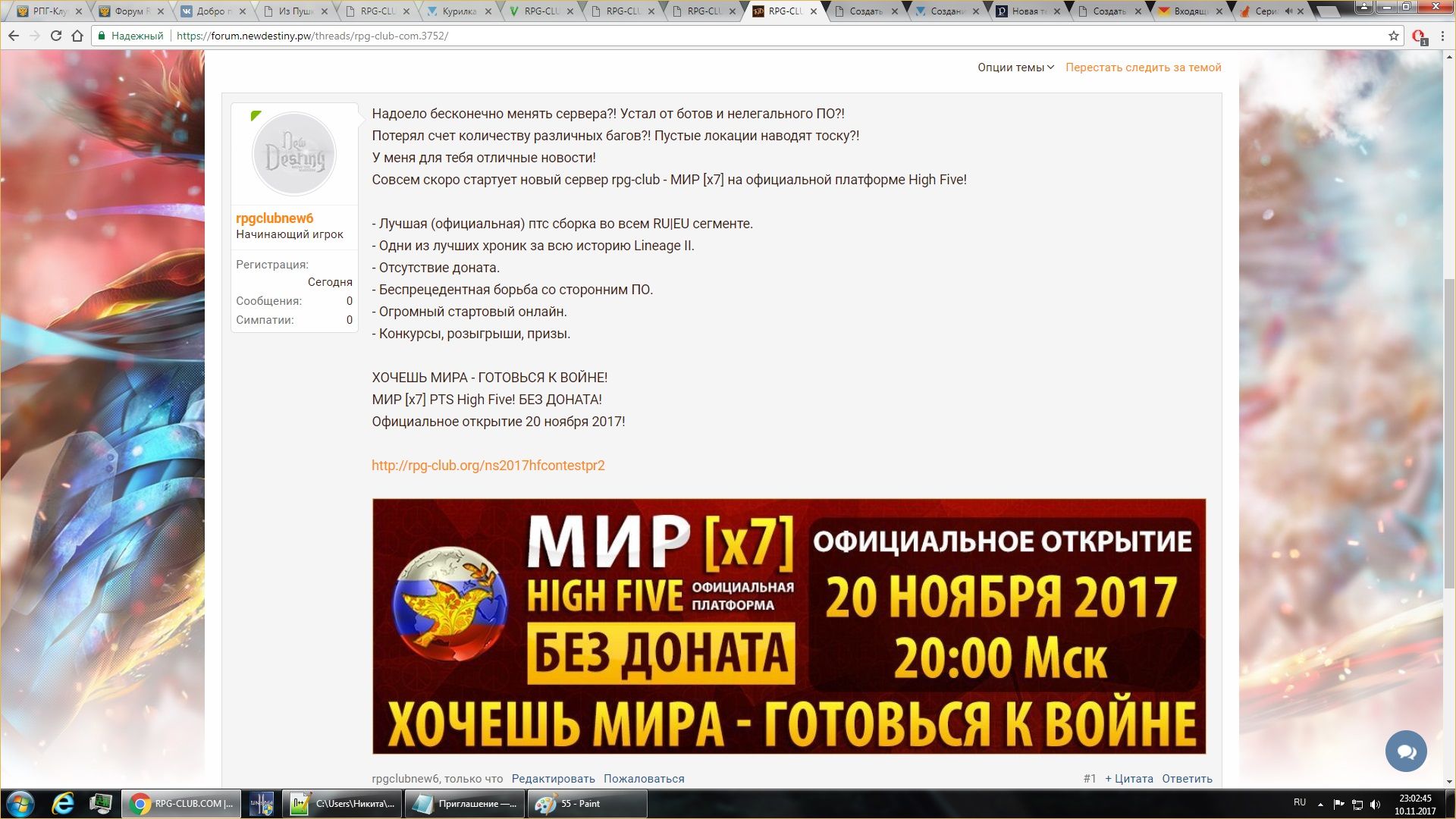The image size is (1456, 819).
Task: Click Редактировать under the post
Action: point(553,779)
